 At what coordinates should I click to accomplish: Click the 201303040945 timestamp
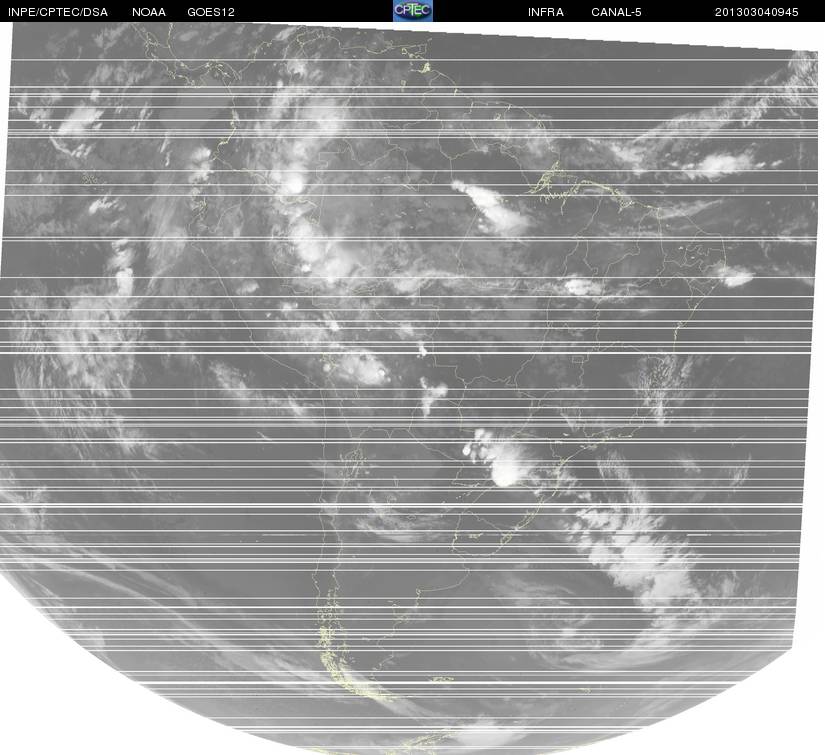point(757,12)
